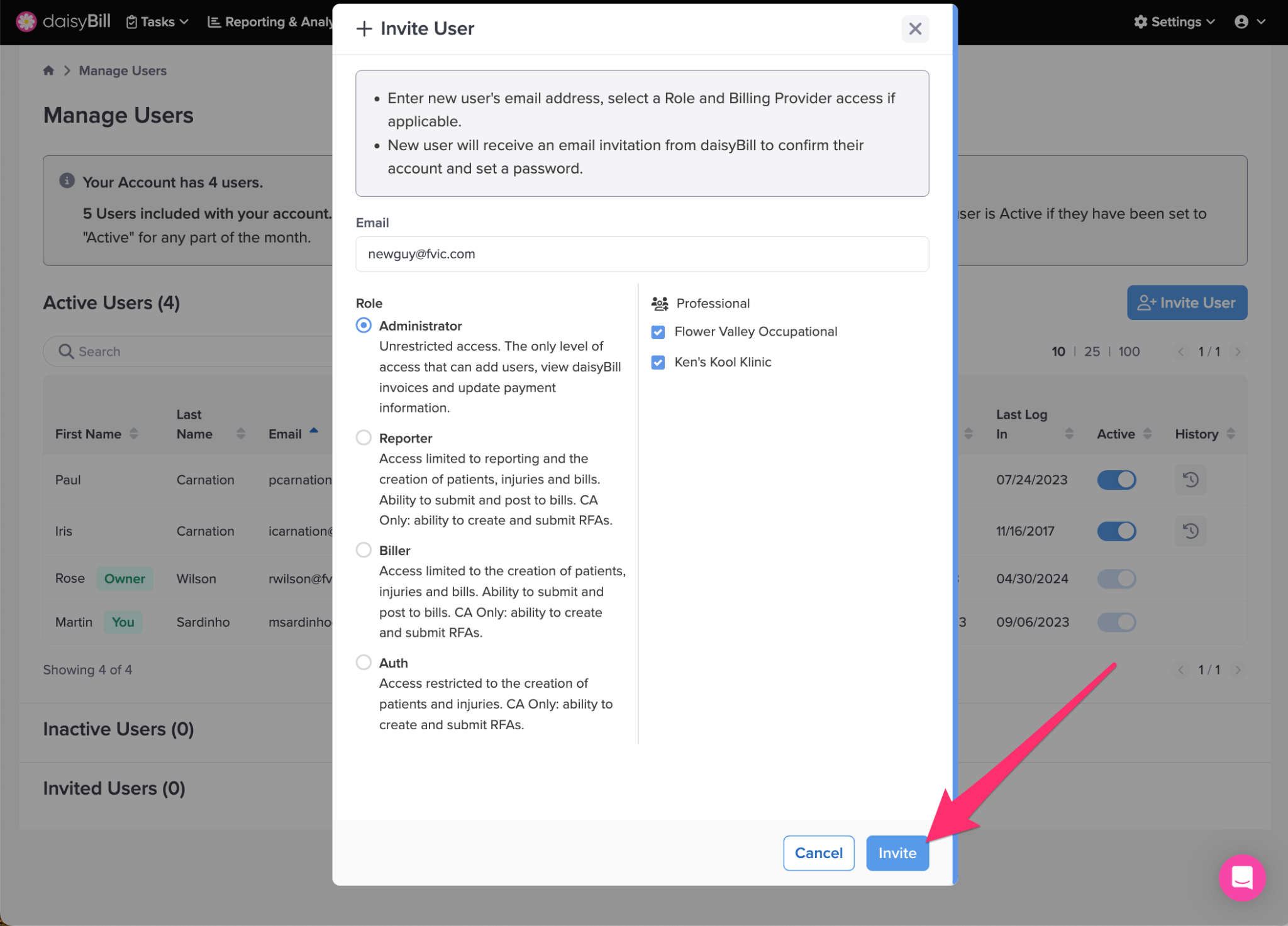The width and height of the screenshot is (1288, 926).
Task: Open the pink chat support bubble
Action: [x=1241, y=878]
